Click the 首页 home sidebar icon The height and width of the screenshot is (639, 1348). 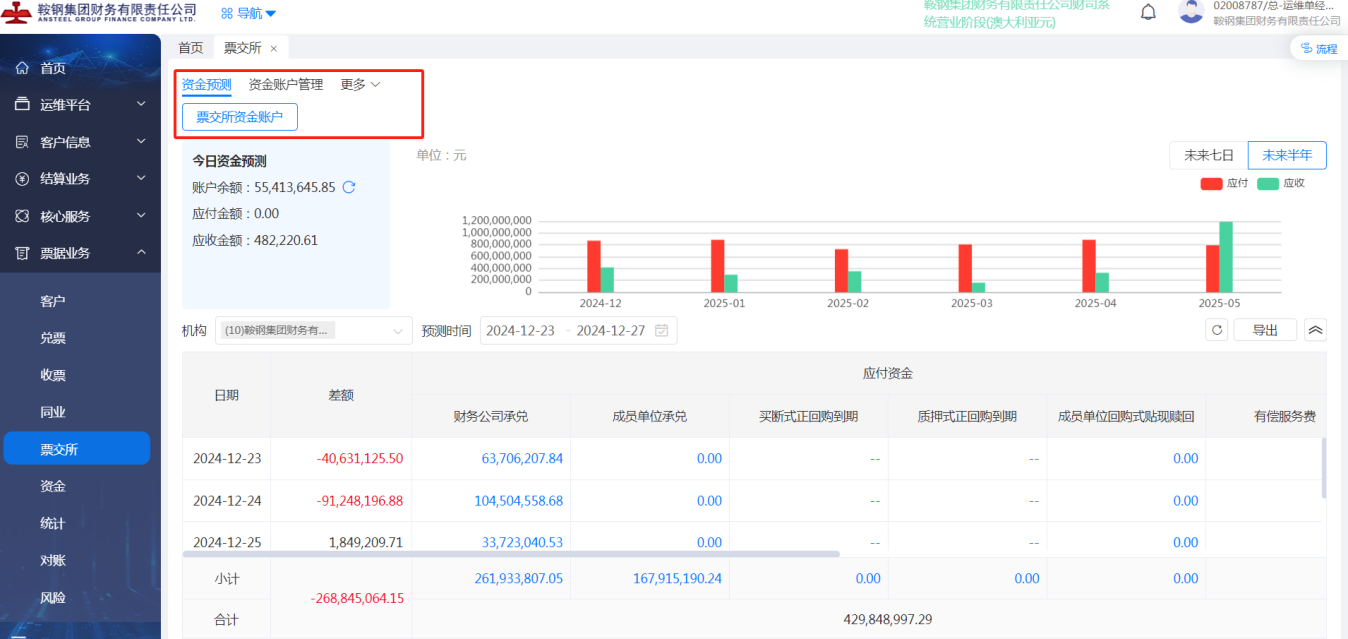click(x=22, y=68)
